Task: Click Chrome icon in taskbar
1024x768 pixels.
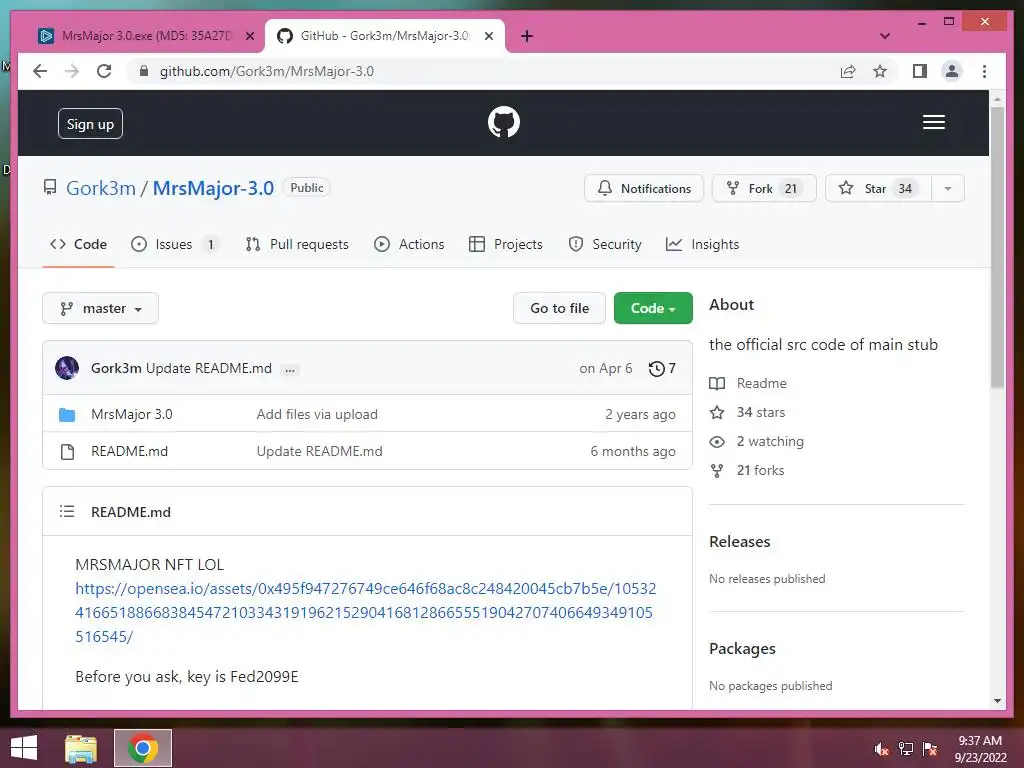Action: 142,748
